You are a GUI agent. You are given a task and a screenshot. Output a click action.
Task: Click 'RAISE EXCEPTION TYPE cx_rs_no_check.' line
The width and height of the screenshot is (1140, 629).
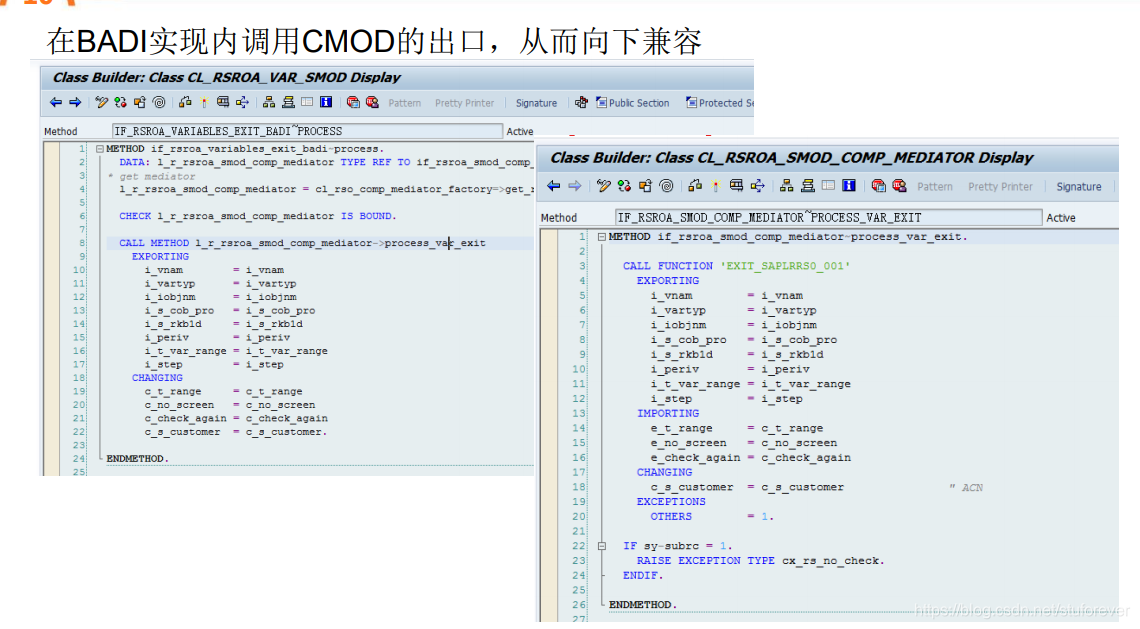(x=760, y=561)
